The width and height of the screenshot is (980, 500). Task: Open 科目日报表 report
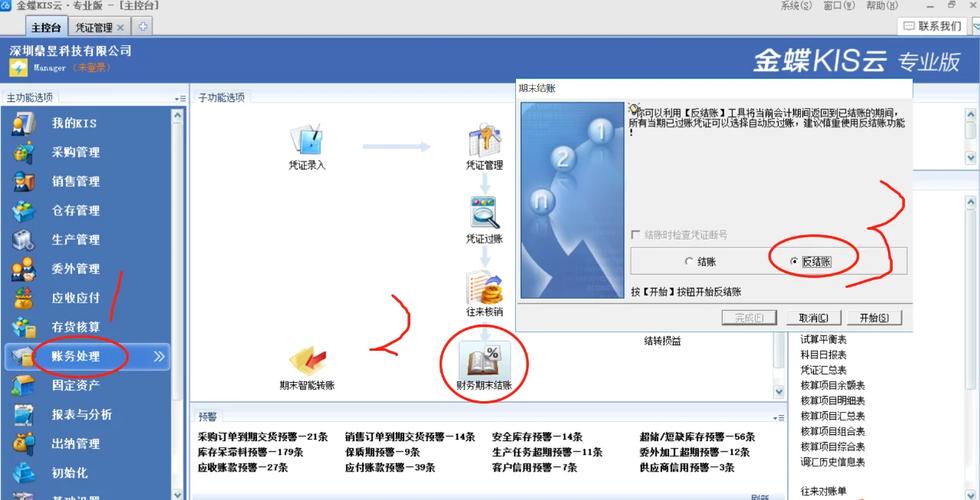(824, 354)
